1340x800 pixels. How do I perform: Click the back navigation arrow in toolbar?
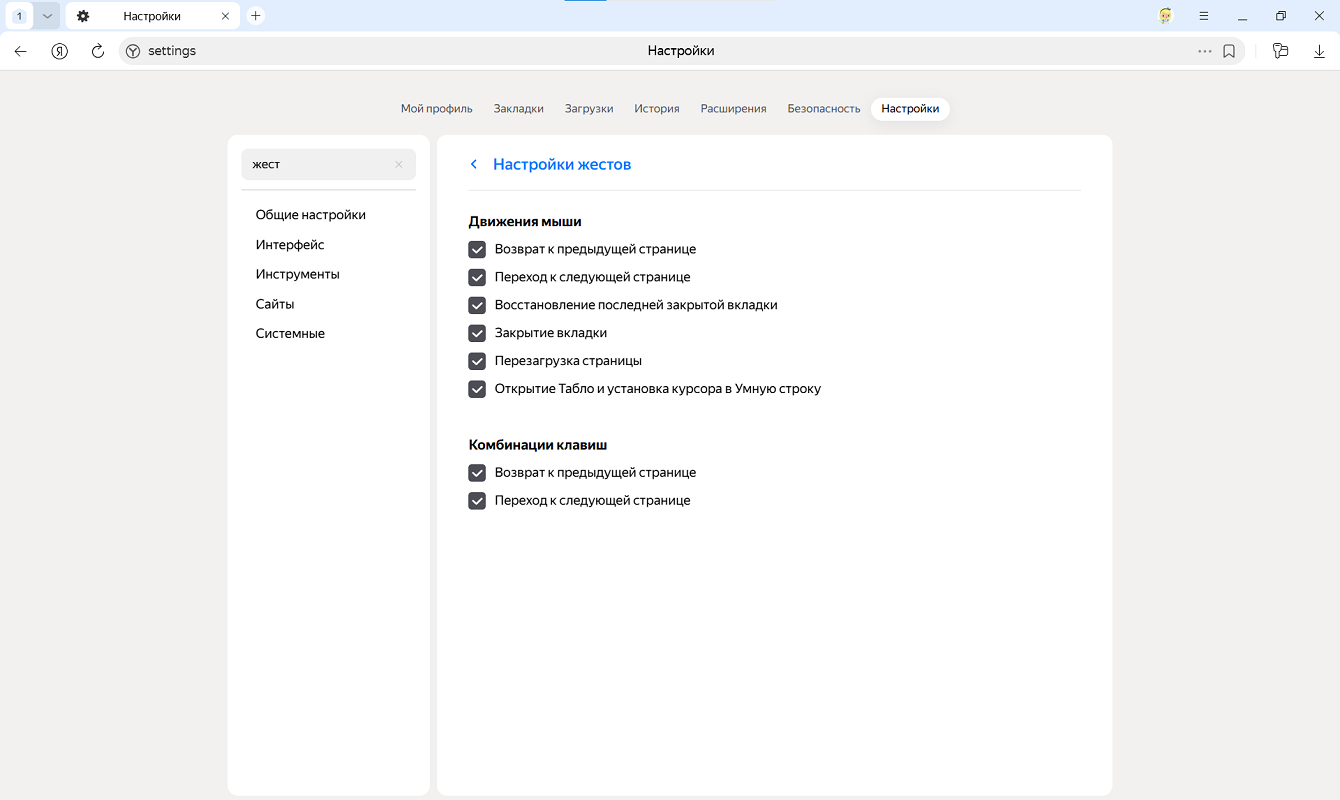[21, 51]
